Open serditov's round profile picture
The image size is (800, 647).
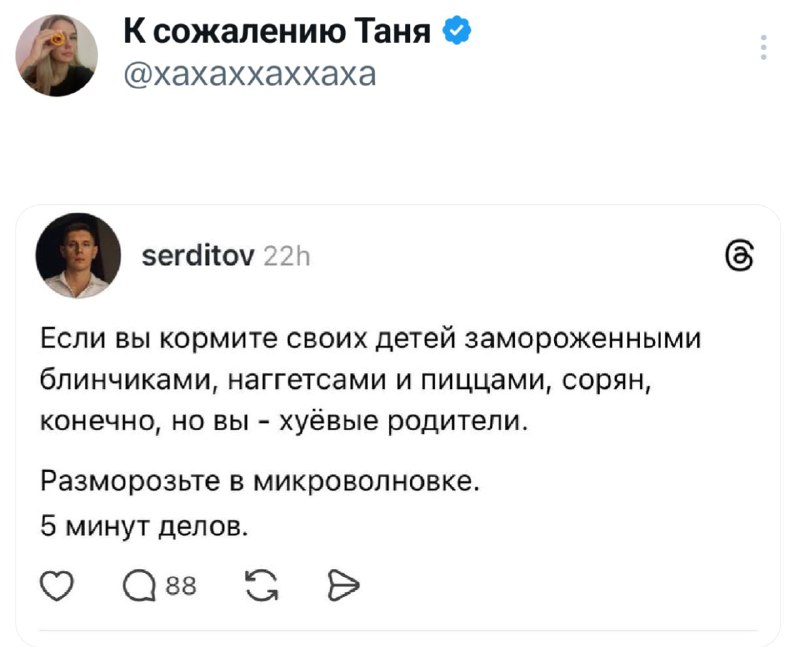[x=78, y=255]
